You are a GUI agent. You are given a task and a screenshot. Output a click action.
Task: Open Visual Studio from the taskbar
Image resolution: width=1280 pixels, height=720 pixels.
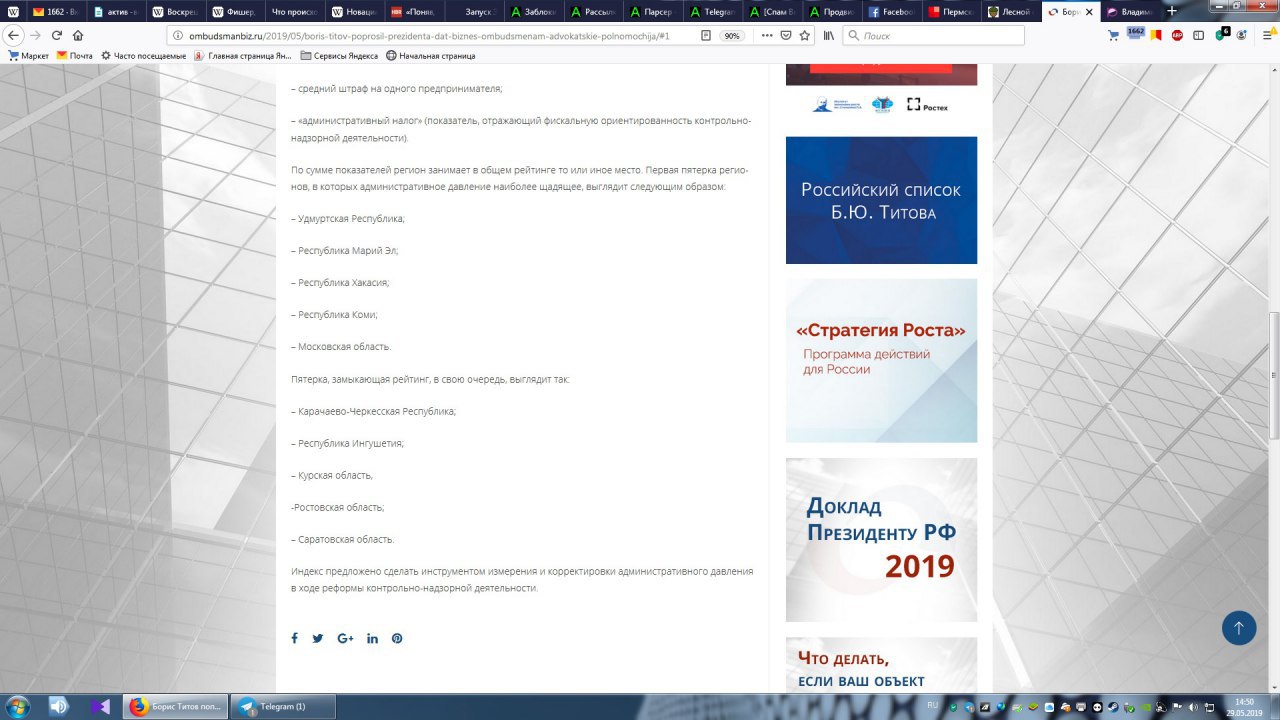point(99,706)
